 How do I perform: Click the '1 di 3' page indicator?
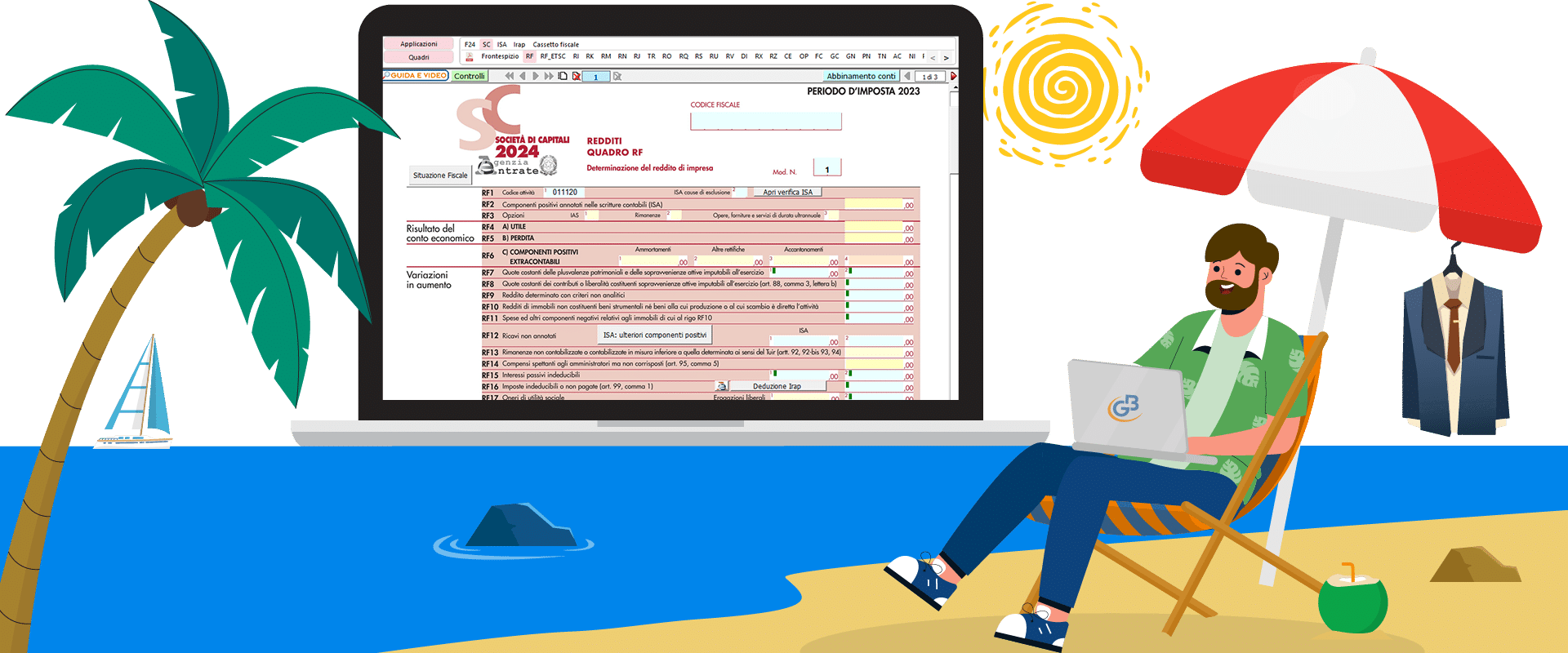[930, 76]
